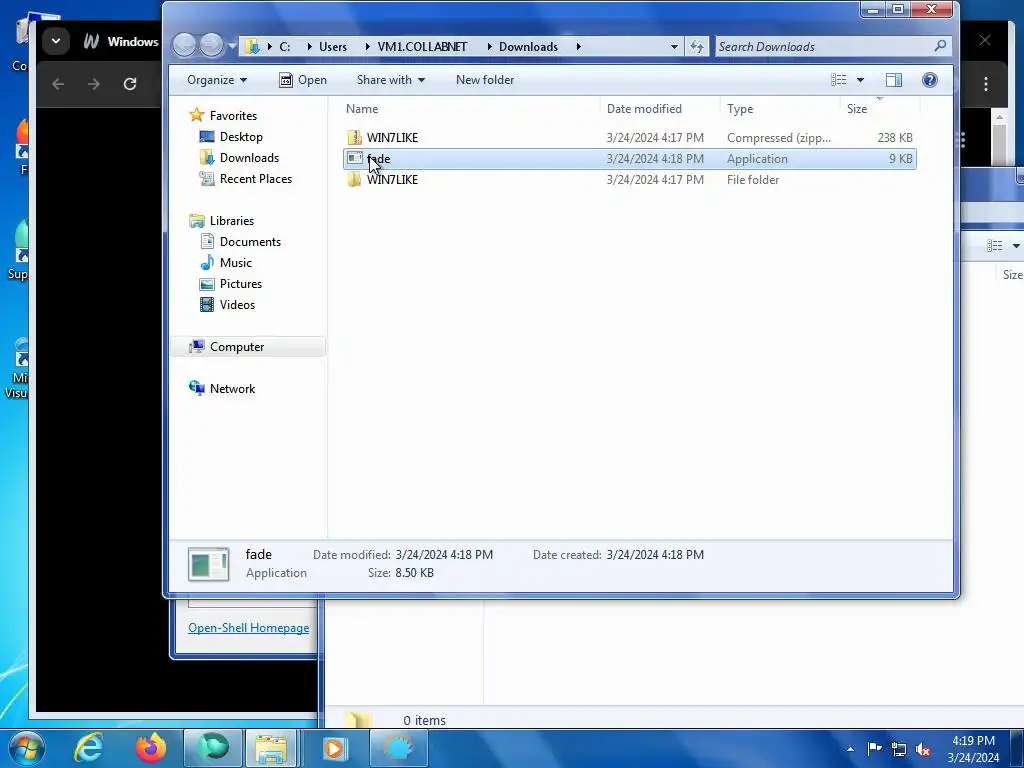
Task: Open recent locations dropdown beside nav arrows
Action: (x=232, y=46)
